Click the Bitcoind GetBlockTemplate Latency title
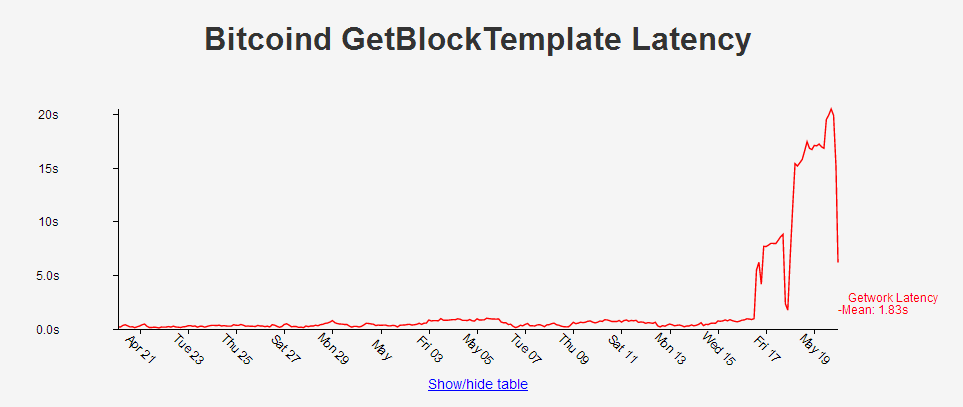 click(x=477, y=39)
